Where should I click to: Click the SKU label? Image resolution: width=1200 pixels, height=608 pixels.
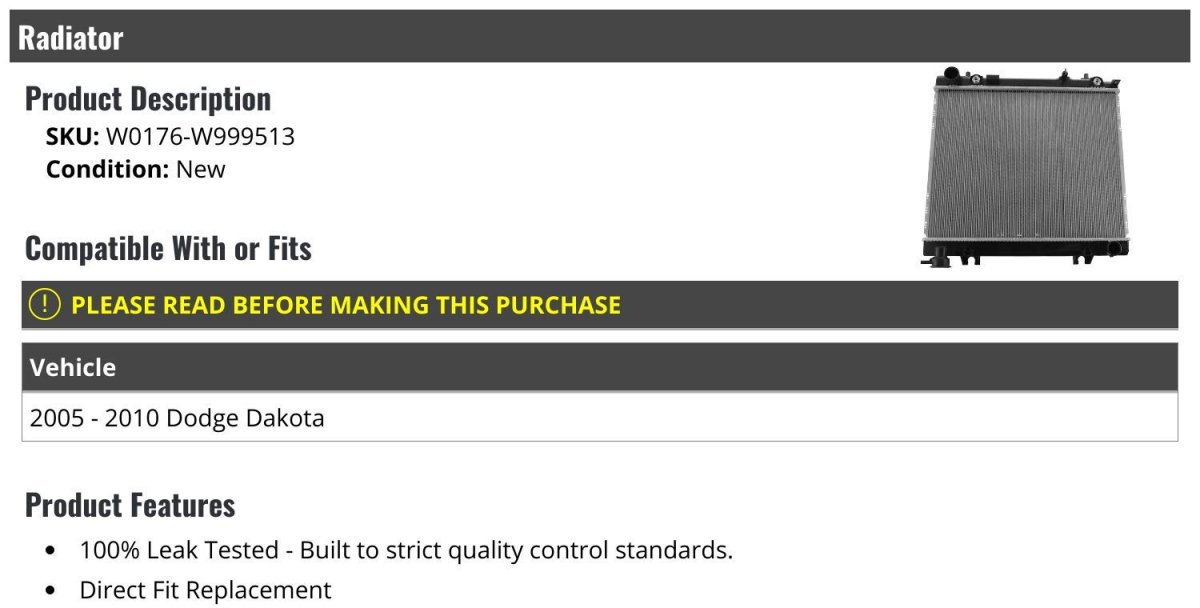point(72,137)
